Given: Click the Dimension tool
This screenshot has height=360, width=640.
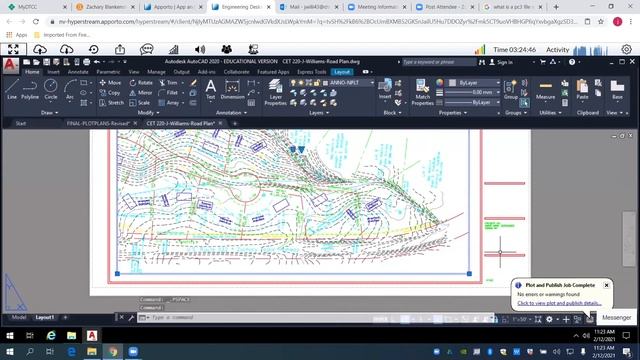Looking at the screenshot, I should pos(232,89).
